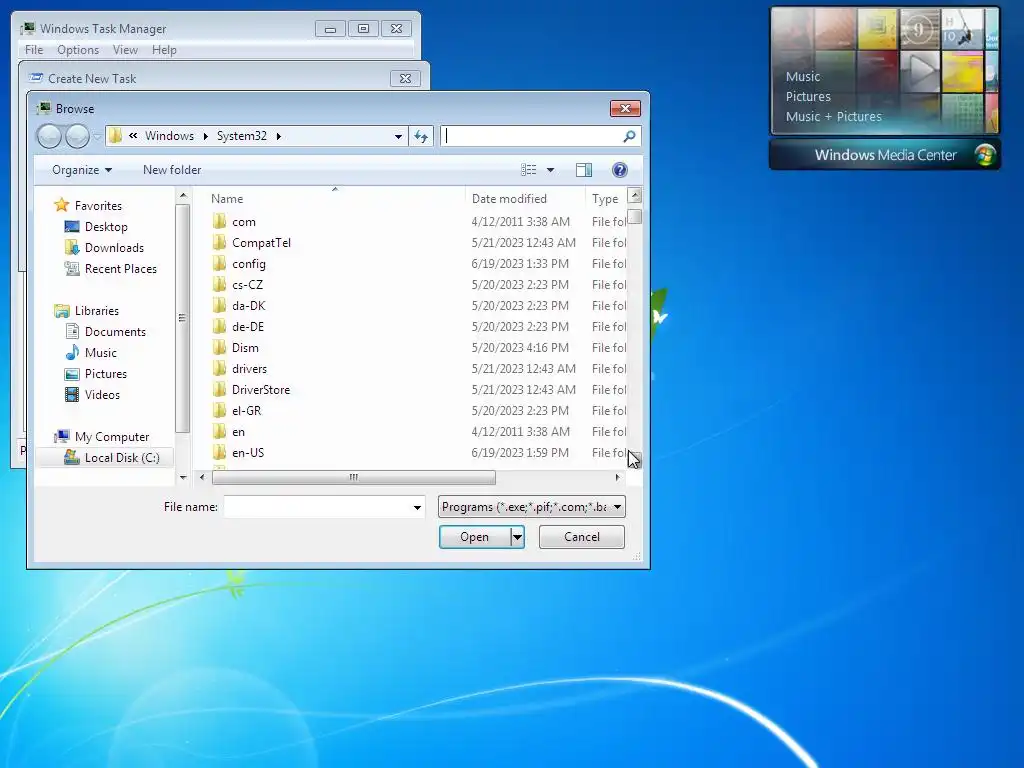Click Pictures in Media Center gadget

click(808, 96)
